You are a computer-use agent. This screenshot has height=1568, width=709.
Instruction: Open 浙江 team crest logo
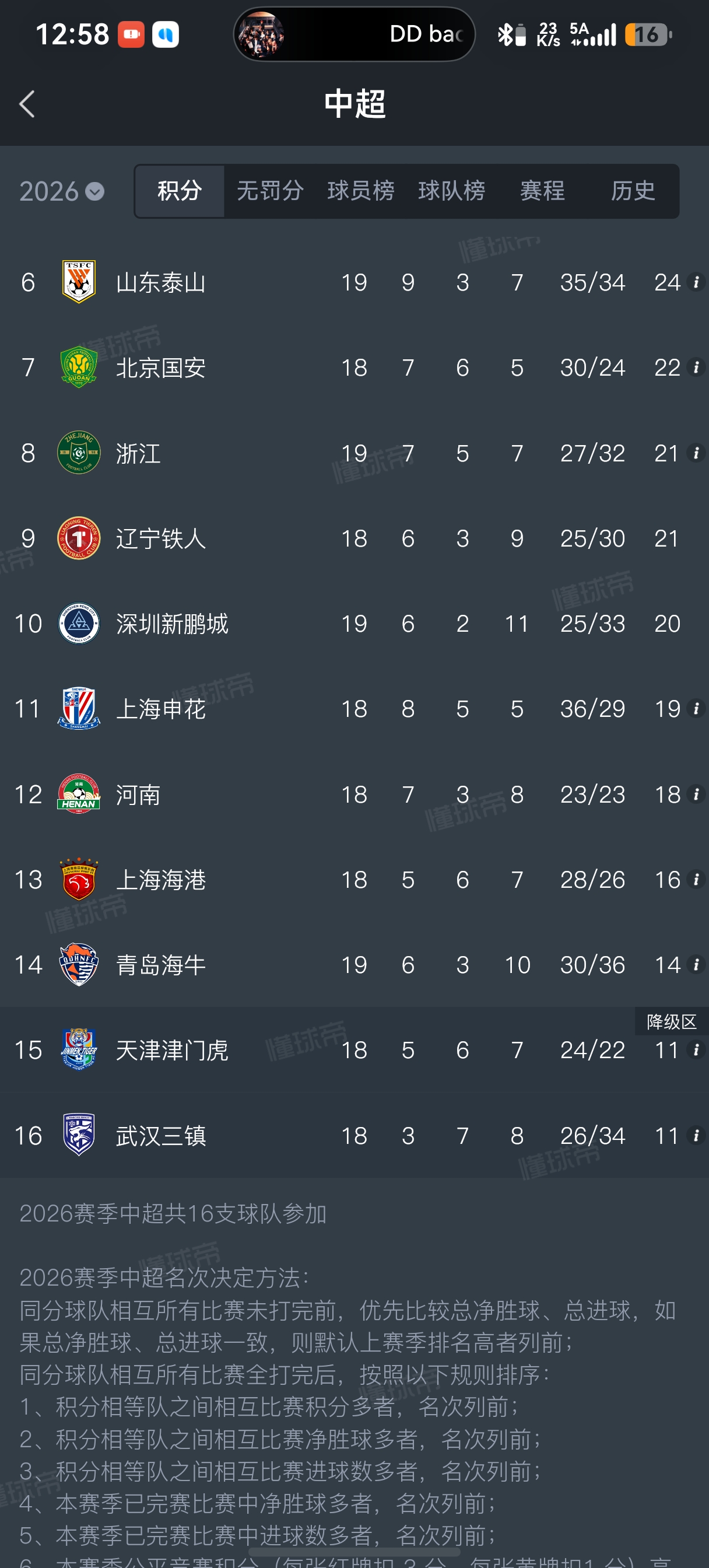79,453
